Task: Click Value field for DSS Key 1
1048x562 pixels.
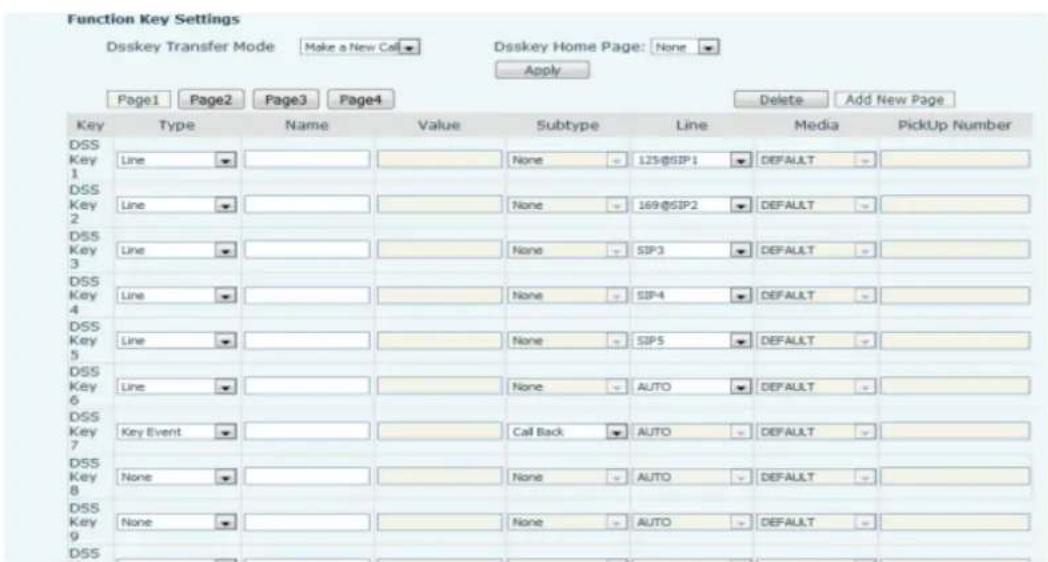Action: click(439, 159)
